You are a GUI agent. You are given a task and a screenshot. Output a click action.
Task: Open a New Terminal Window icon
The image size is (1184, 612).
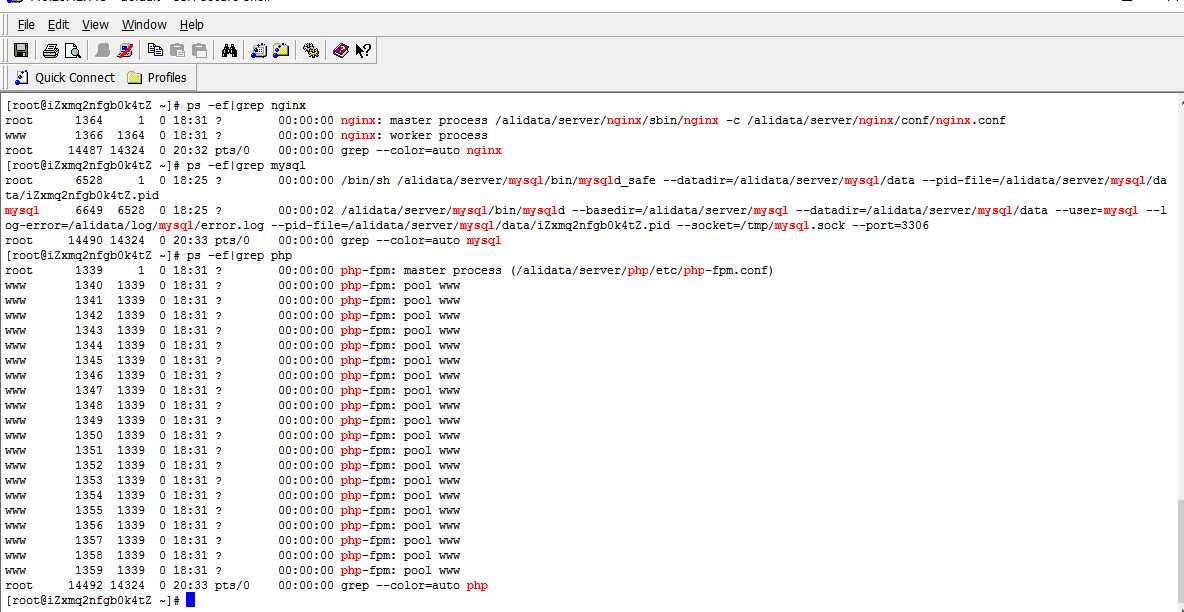pyautogui.click(x=259, y=51)
